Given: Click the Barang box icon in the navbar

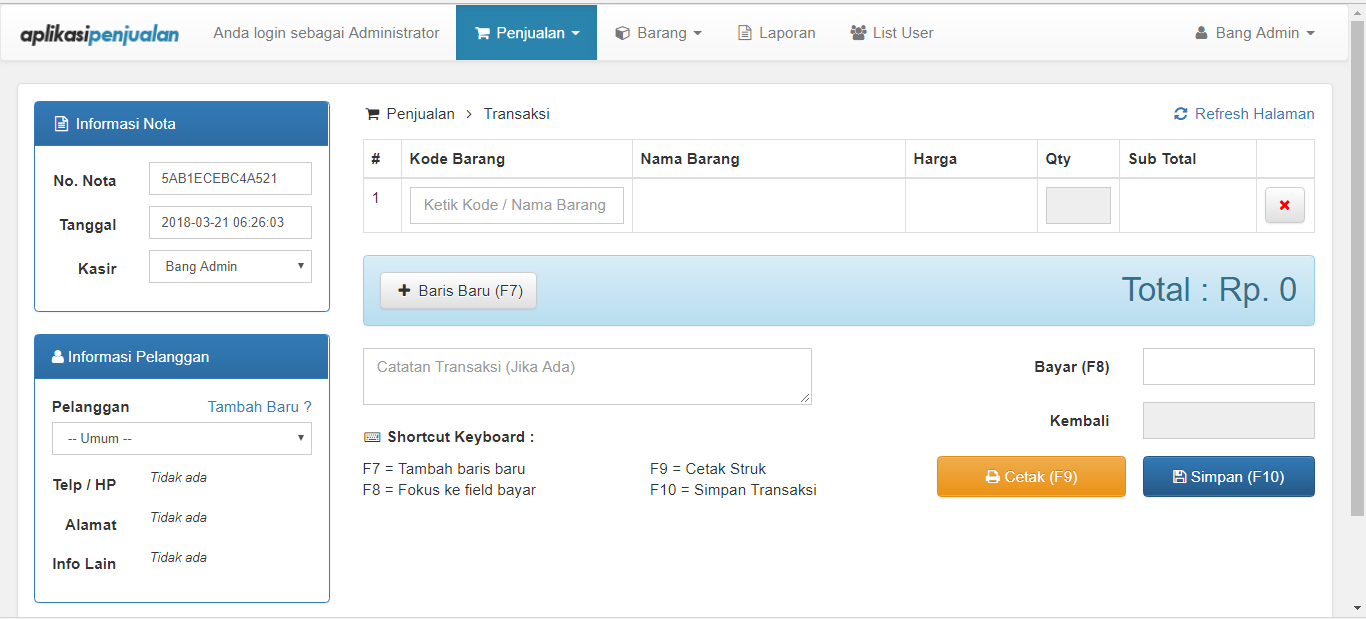Looking at the screenshot, I should [621, 32].
